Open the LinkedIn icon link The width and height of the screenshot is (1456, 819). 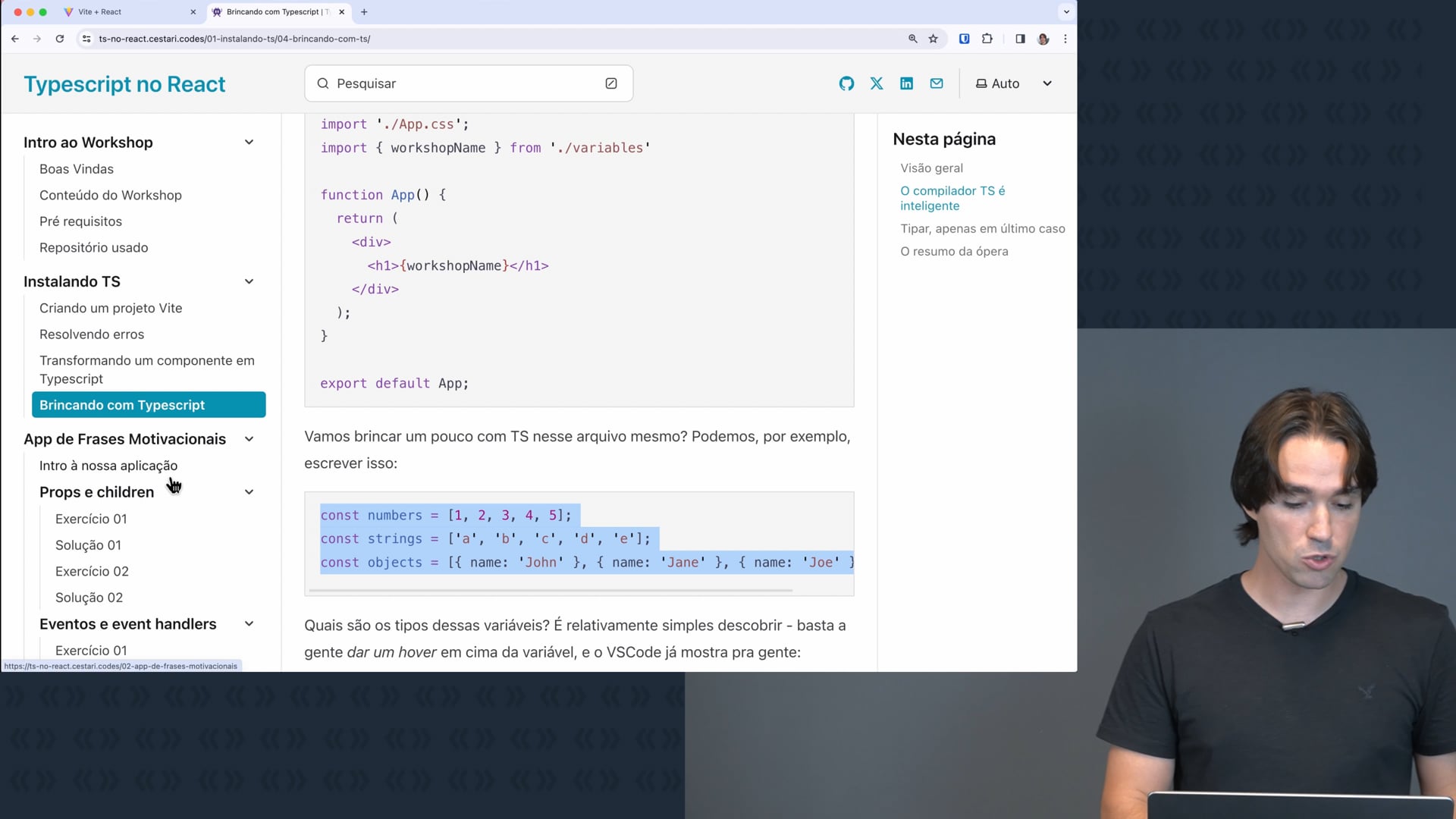coord(906,83)
